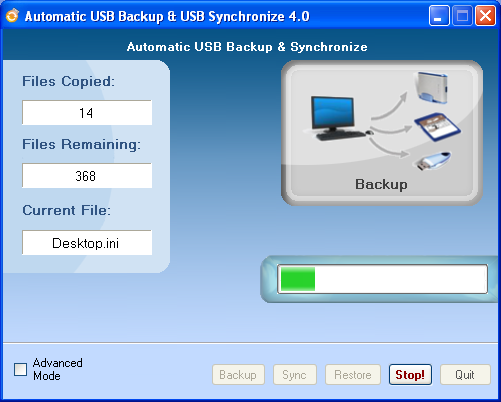The image size is (501, 402).
Task: Enable the Advanced Mode checkbox
Action: (20, 369)
